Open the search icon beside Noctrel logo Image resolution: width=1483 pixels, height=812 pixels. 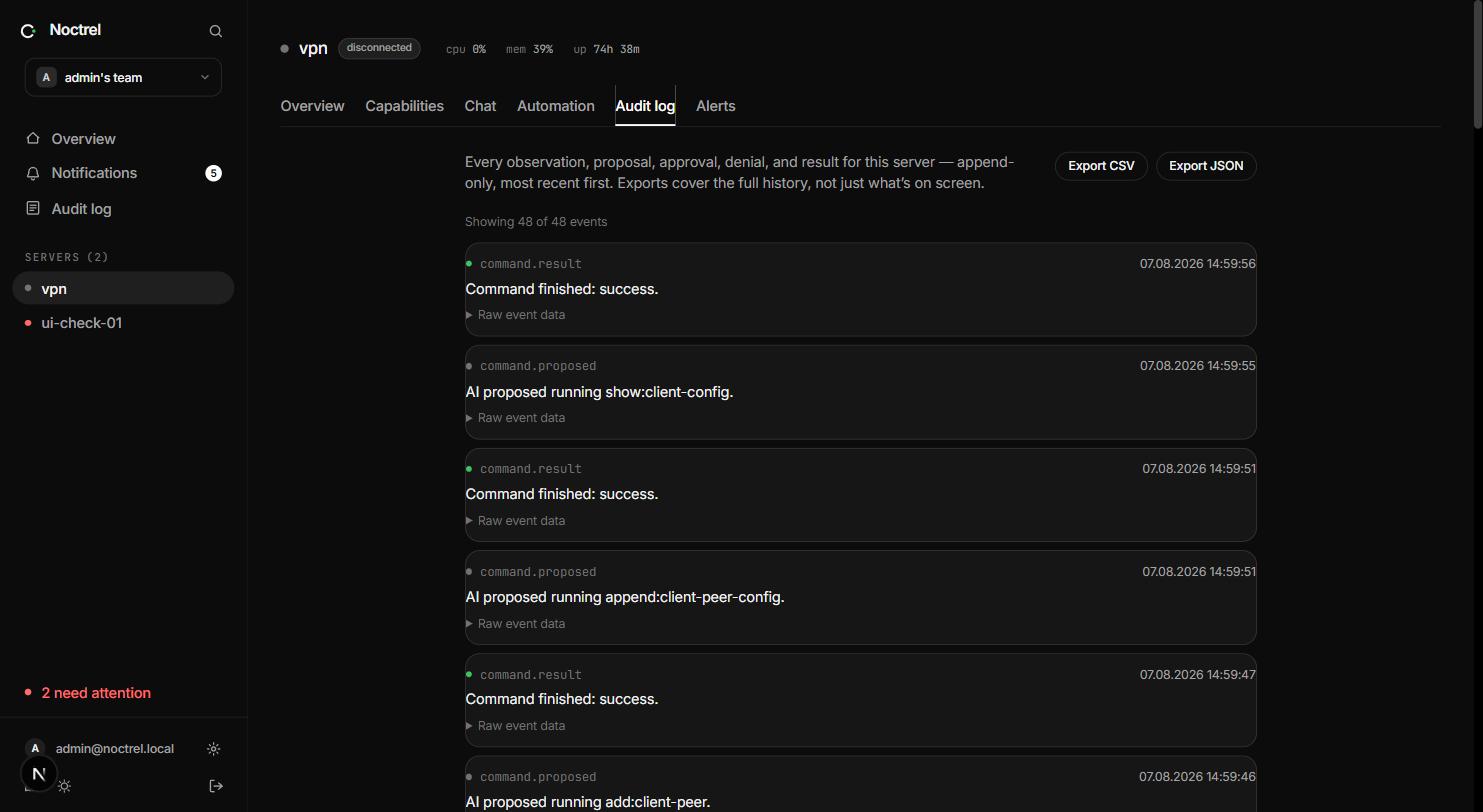pos(215,31)
